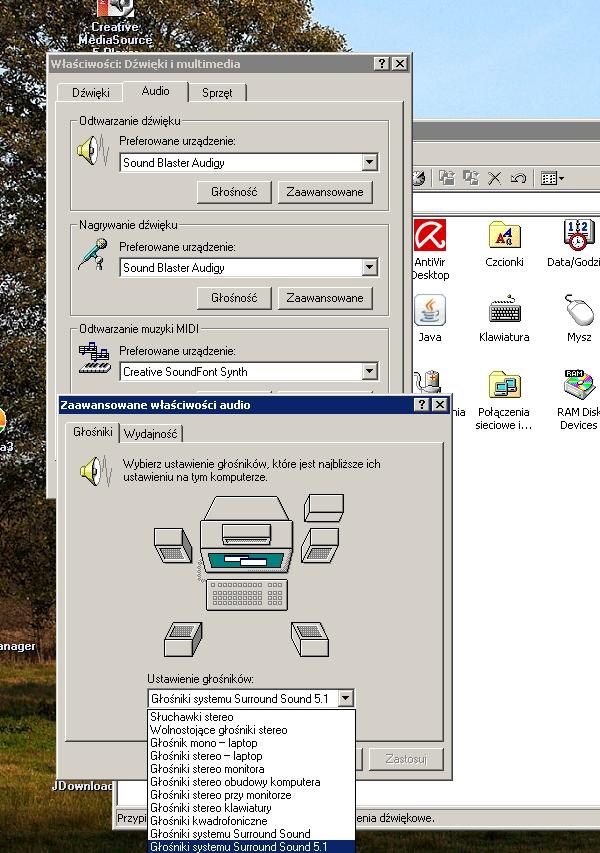Open the Java control panel icon
600x853 pixels.
(430, 319)
